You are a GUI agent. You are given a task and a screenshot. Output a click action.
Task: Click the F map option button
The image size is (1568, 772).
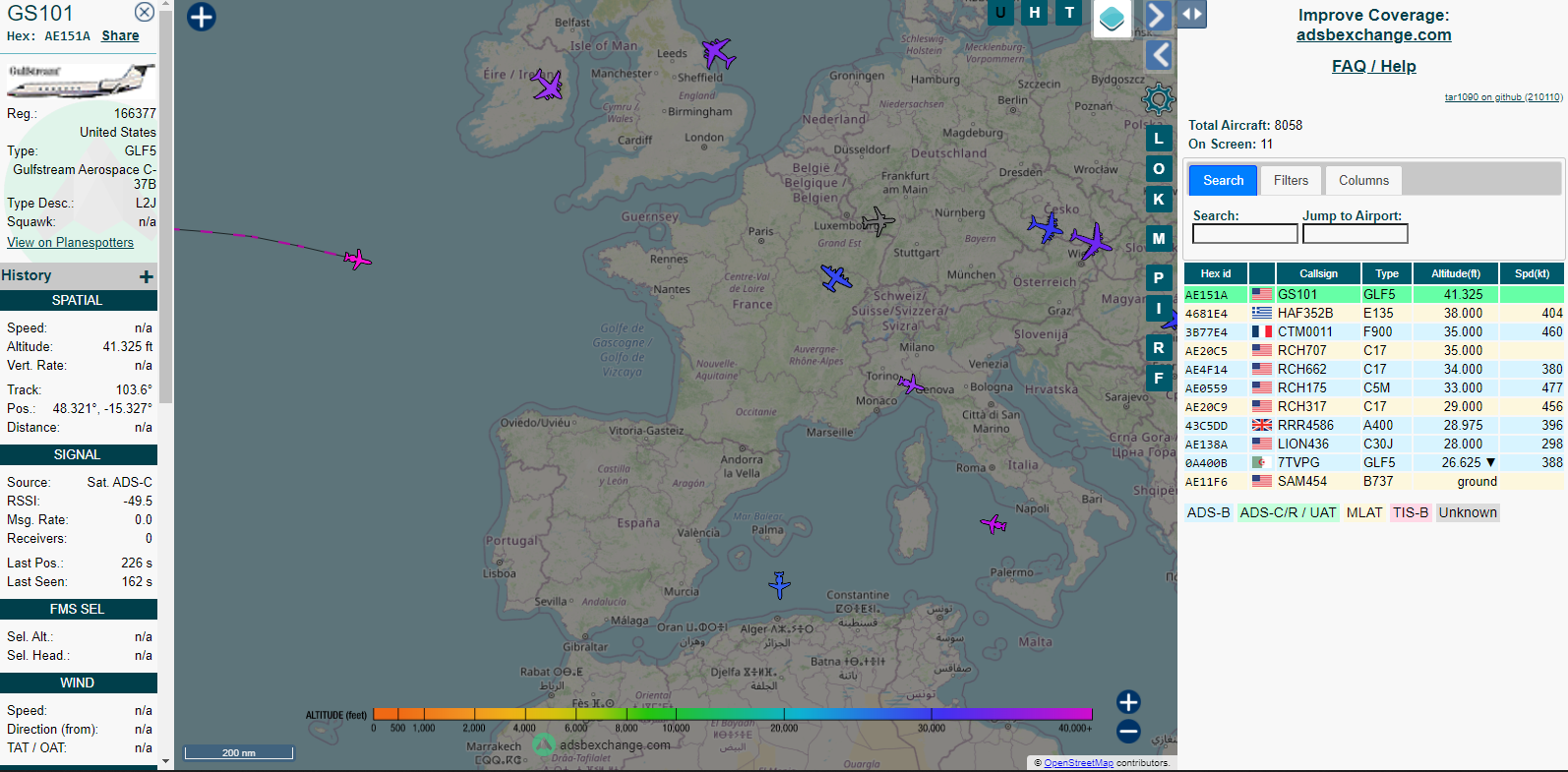(1159, 378)
